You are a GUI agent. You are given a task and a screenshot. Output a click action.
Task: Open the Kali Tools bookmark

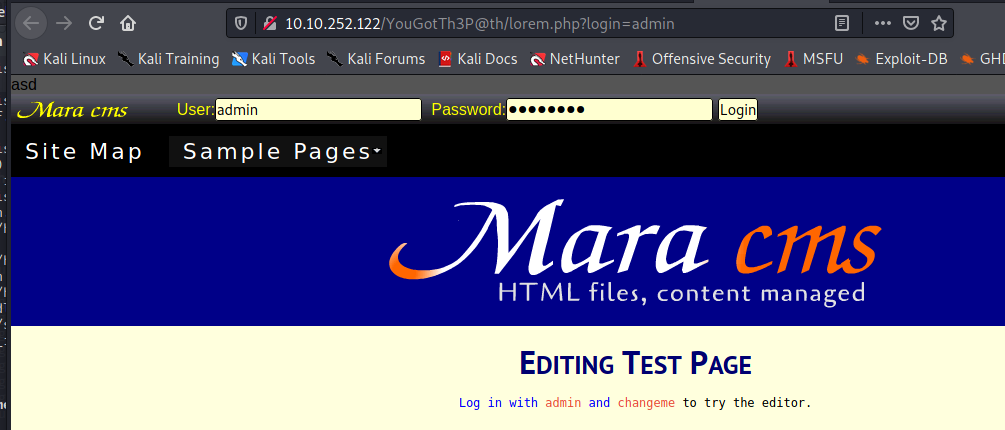[273, 59]
